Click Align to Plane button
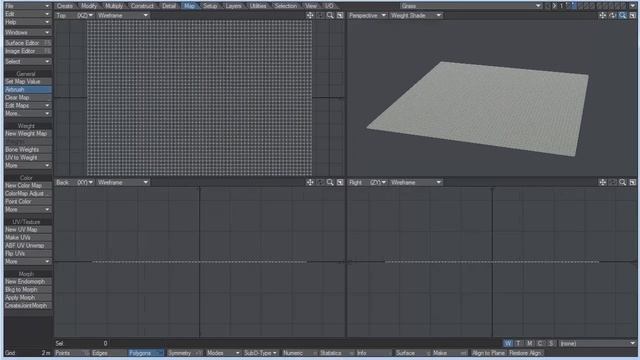Screen dimensions: 640x360 tap(488, 353)
